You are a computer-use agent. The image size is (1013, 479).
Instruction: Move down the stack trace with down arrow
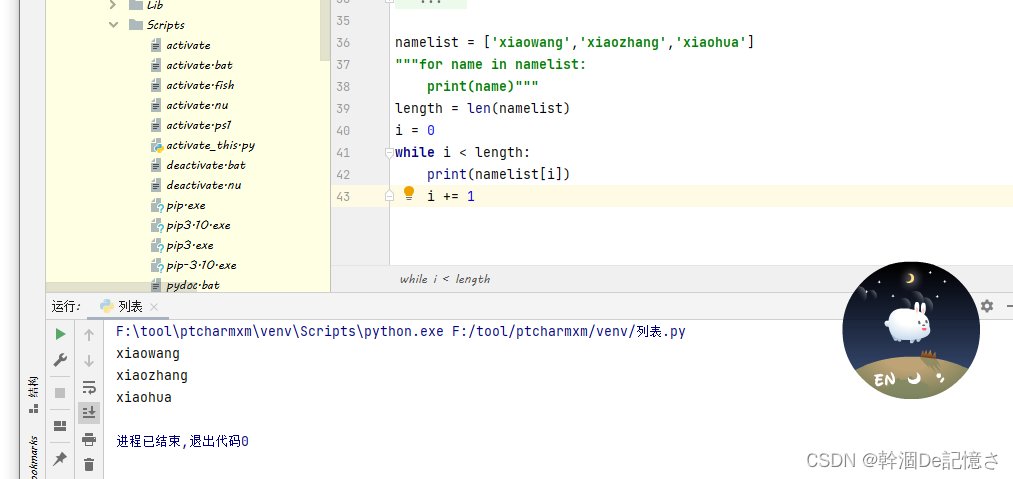89,360
